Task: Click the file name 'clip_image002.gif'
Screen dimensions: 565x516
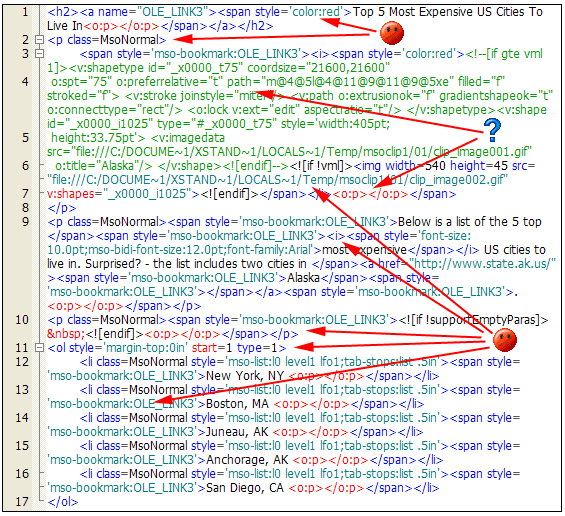Action: [x=456, y=180]
